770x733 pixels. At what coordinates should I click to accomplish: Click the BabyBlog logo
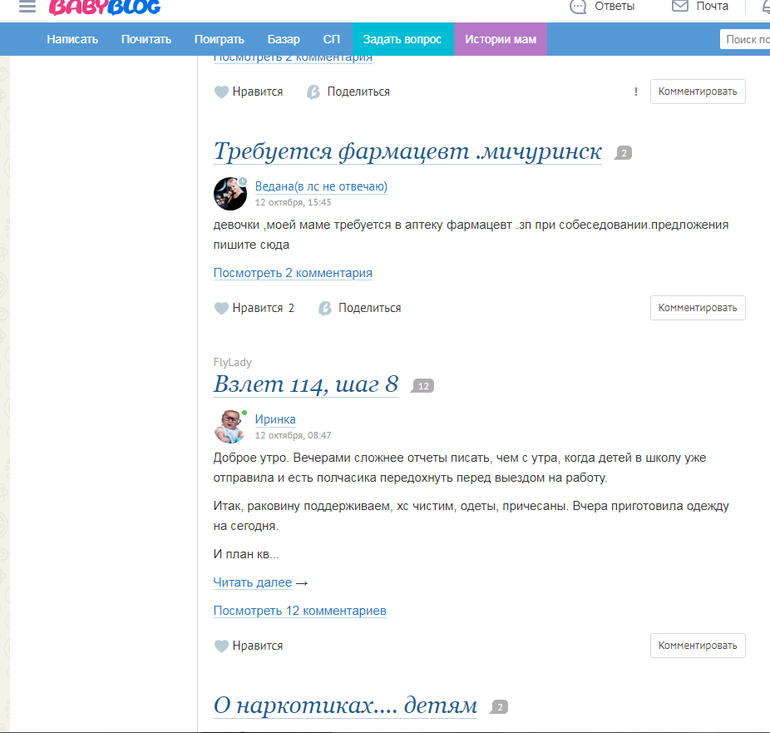104,7
